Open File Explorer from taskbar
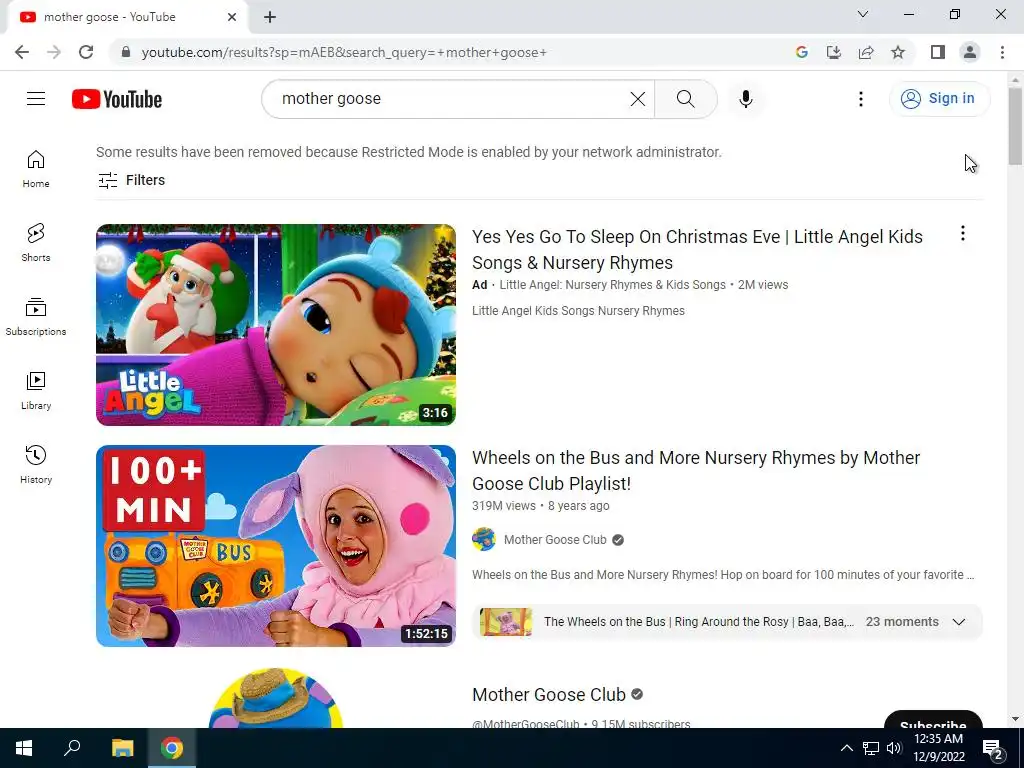The width and height of the screenshot is (1024, 768). 122,748
